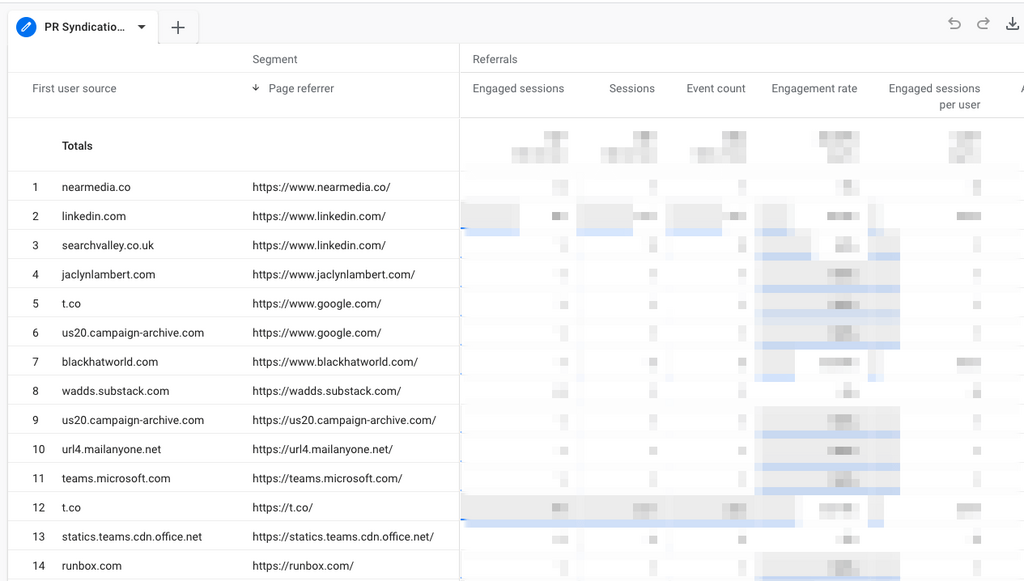Click the runbox.com source in row 14
This screenshot has height=581, width=1024.
92,566
